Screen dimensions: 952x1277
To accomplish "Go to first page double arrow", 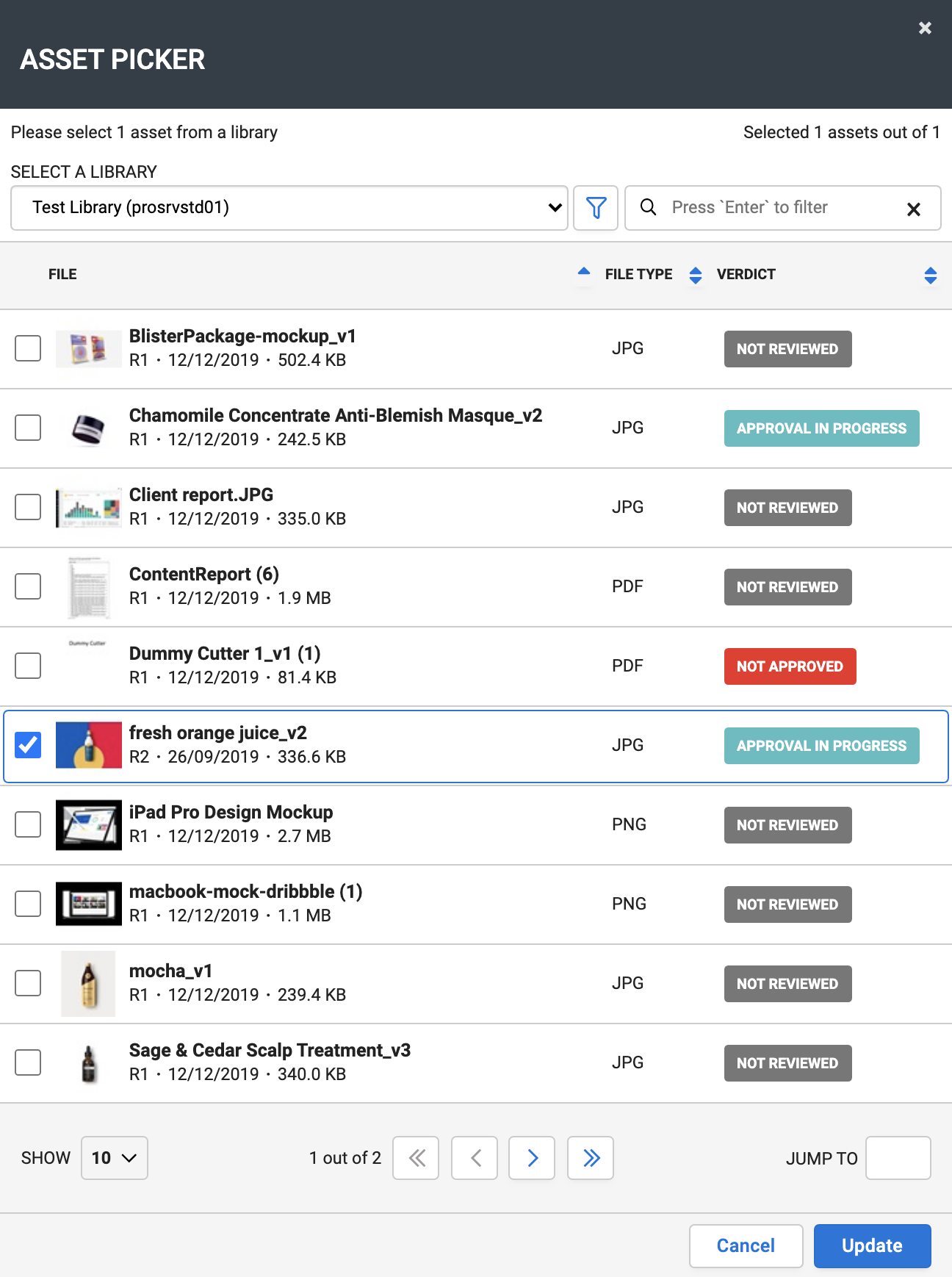I will (416, 1158).
